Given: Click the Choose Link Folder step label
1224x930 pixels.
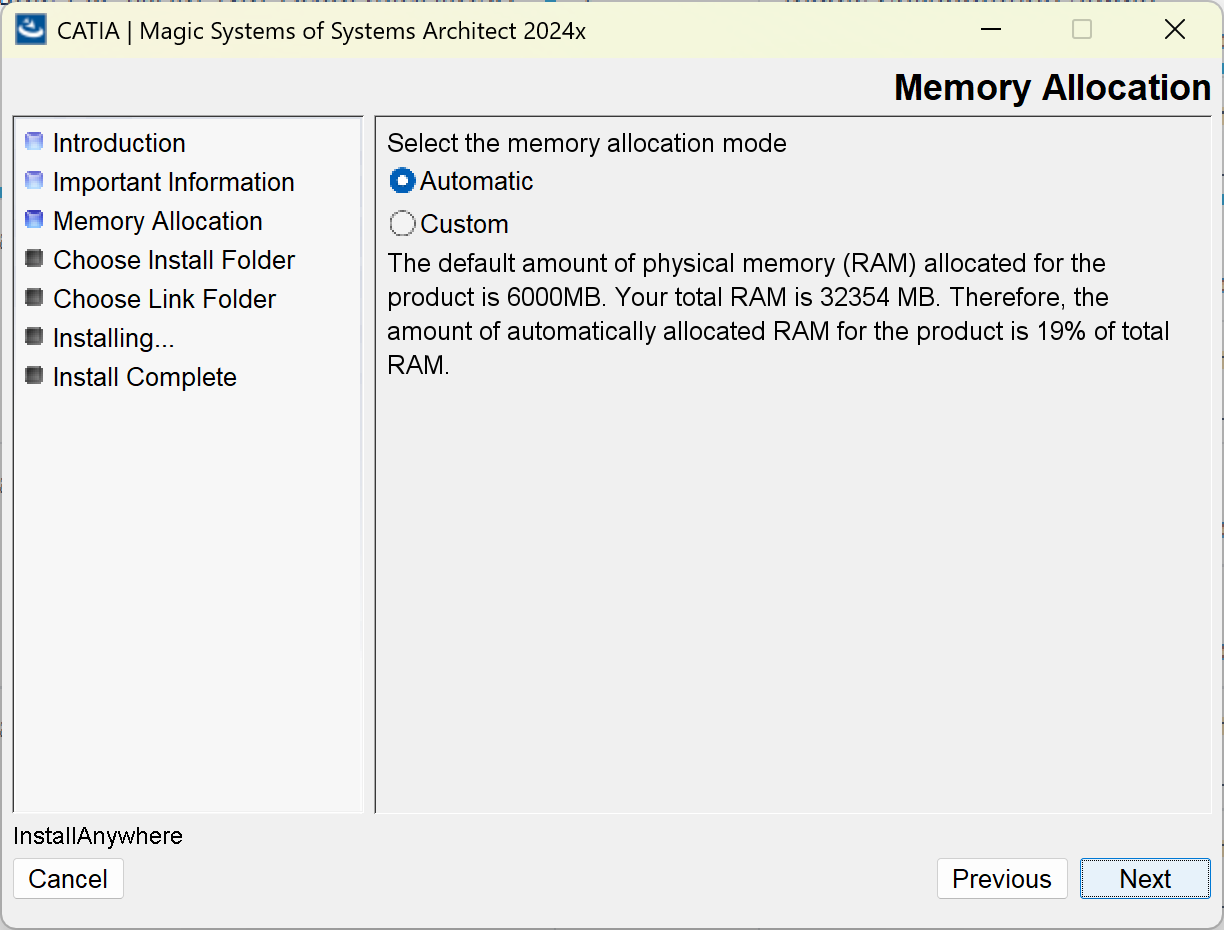Looking at the screenshot, I should [x=164, y=299].
